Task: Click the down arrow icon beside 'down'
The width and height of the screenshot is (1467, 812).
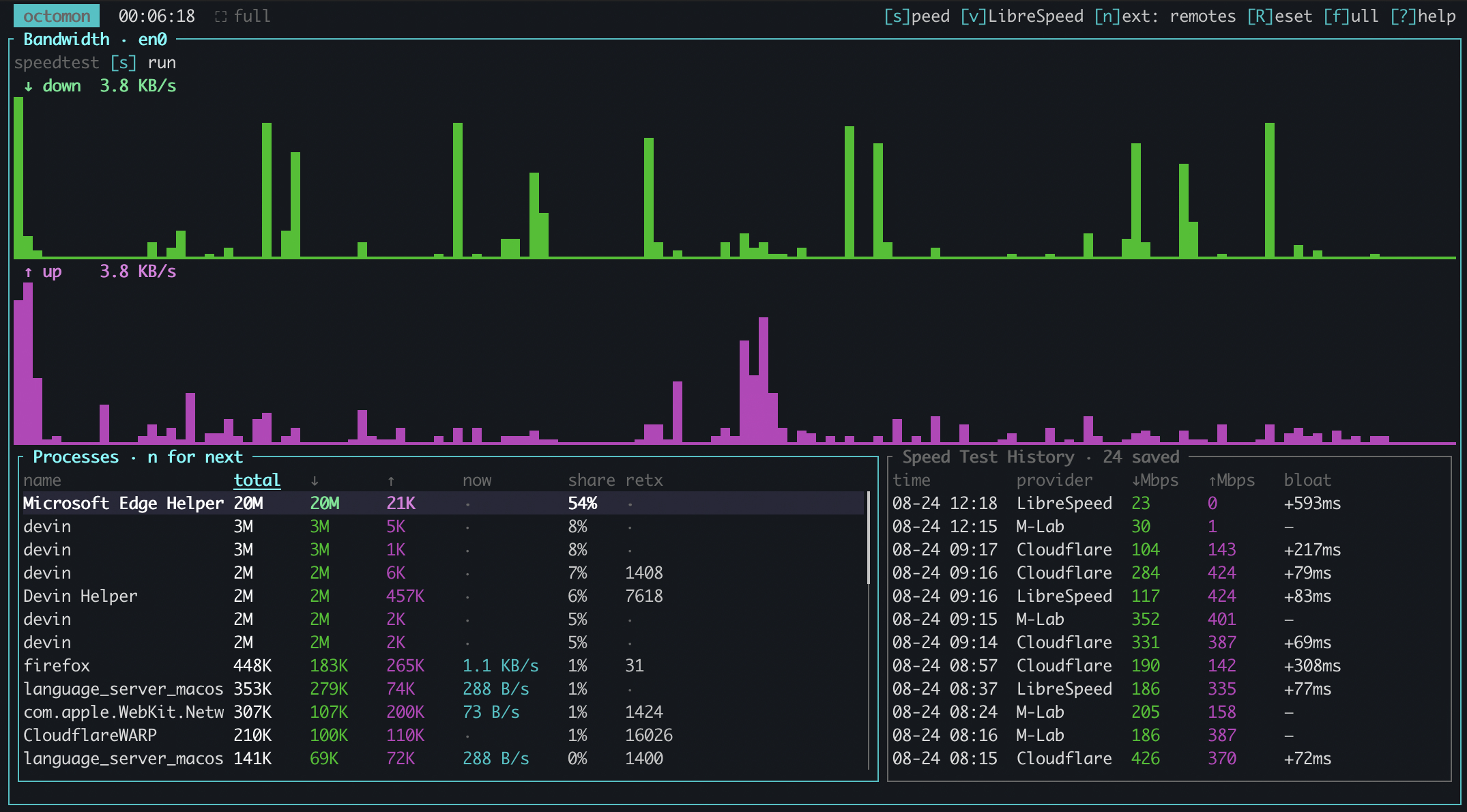Action: [28, 86]
